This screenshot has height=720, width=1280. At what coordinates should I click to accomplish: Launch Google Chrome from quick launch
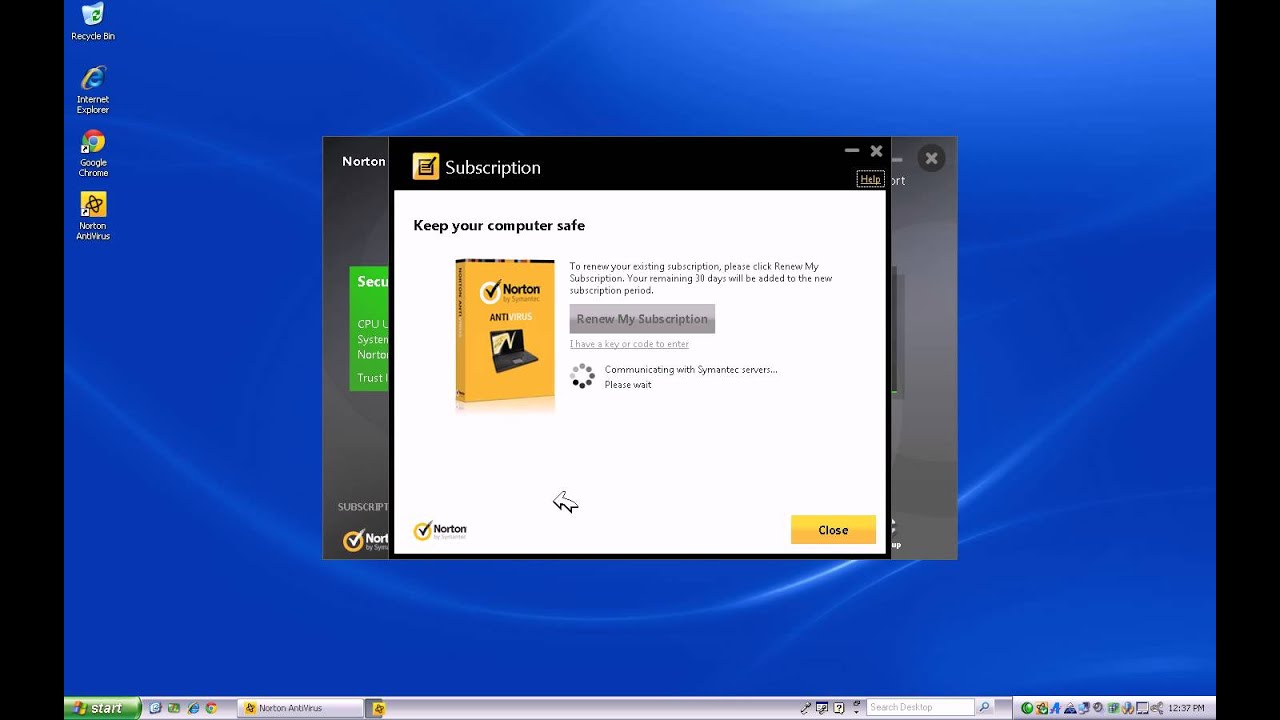click(211, 708)
